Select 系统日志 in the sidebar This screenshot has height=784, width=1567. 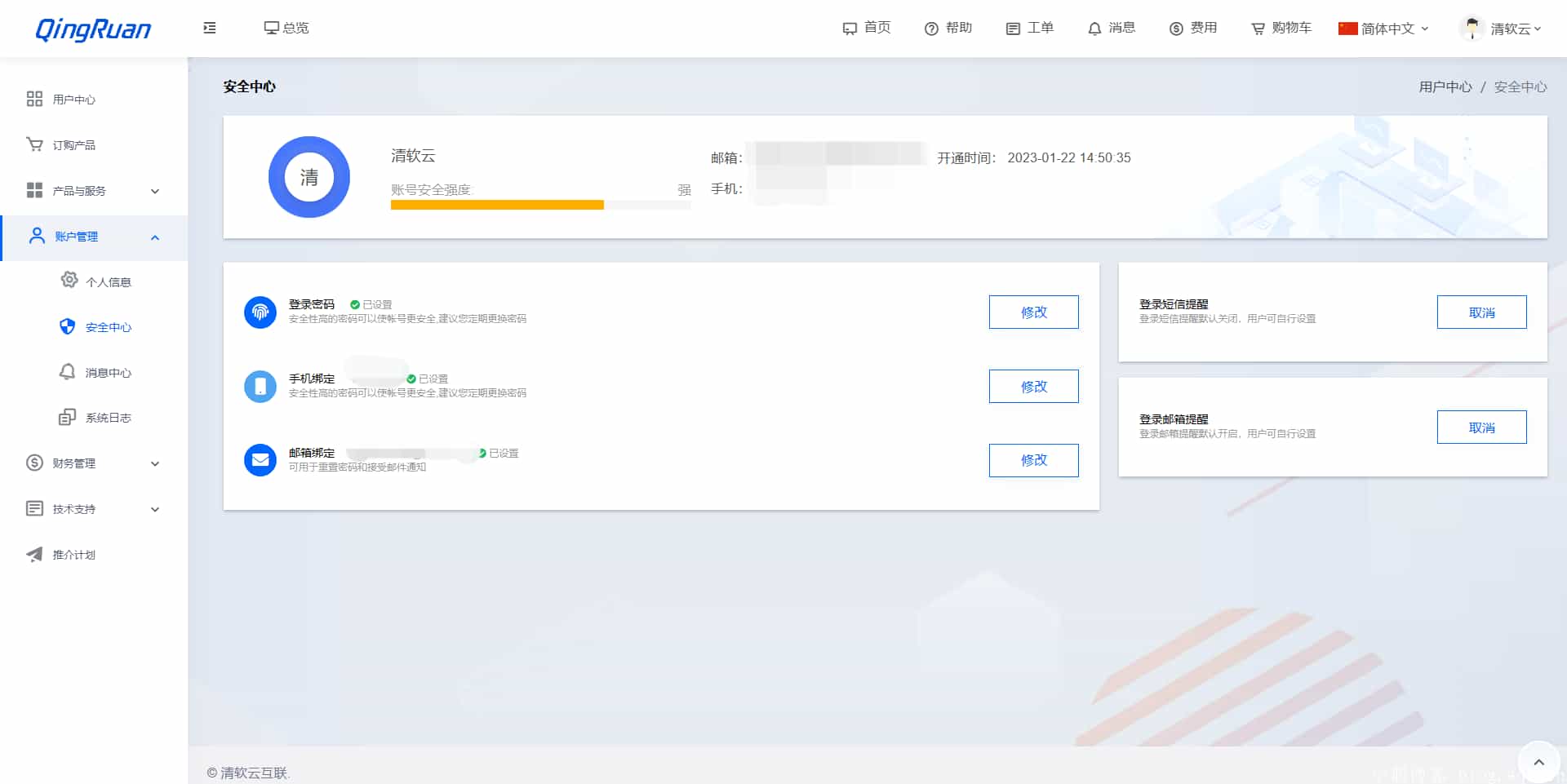(x=109, y=417)
